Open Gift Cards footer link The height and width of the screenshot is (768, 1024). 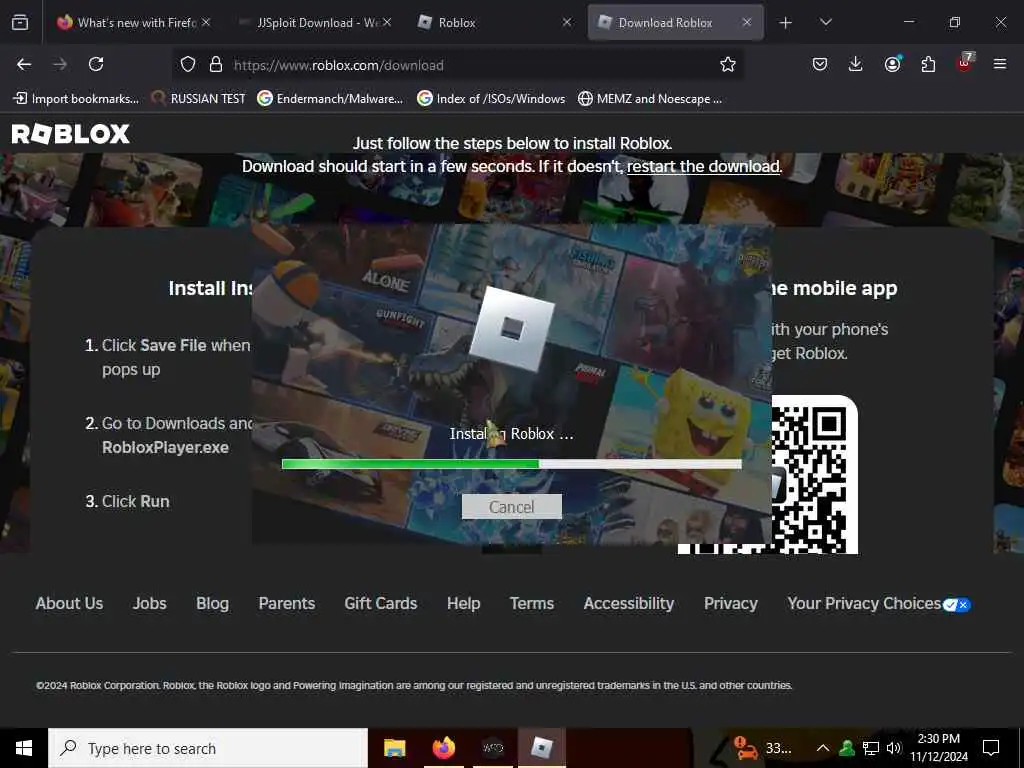[x=381, y=603]
